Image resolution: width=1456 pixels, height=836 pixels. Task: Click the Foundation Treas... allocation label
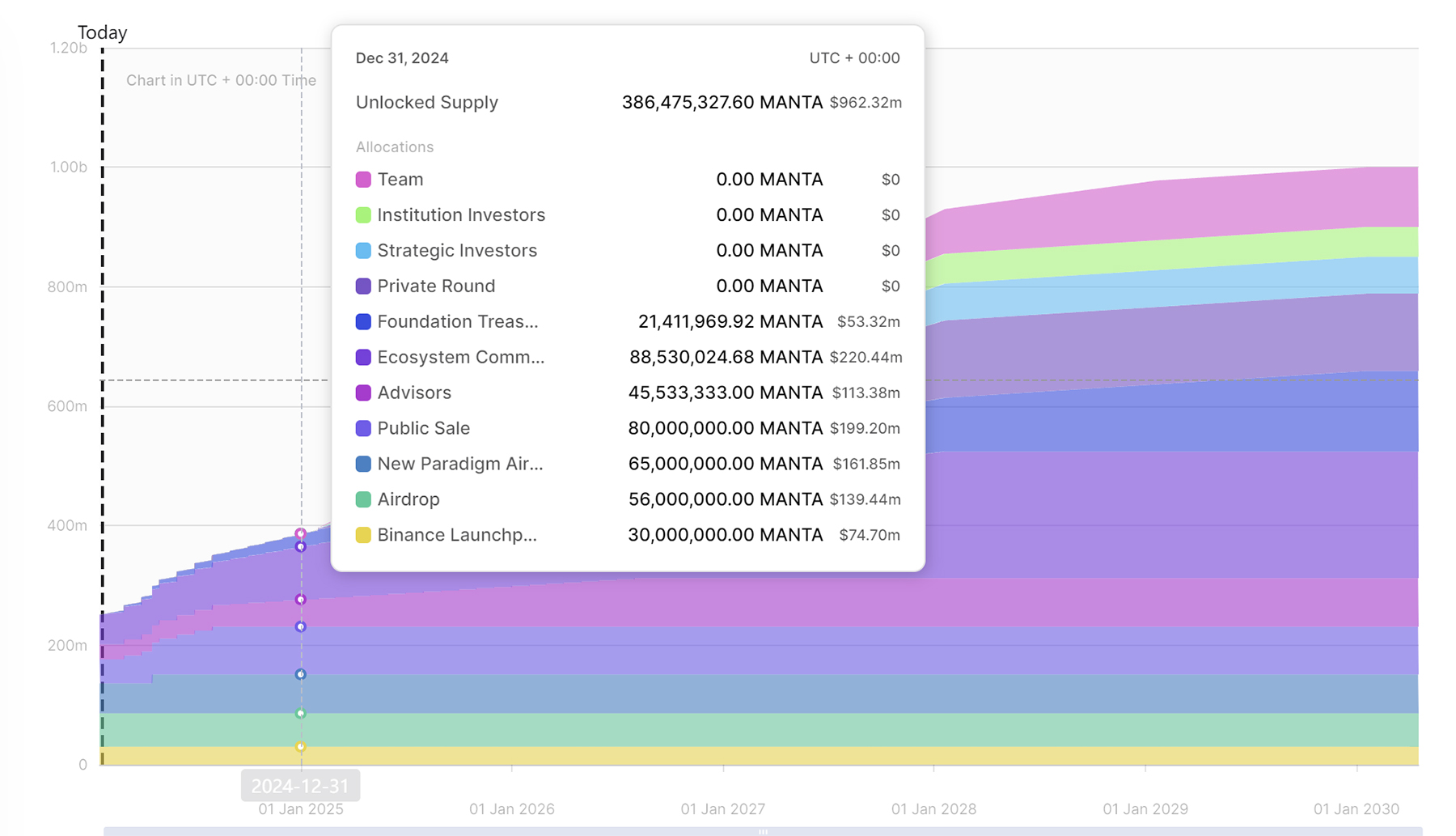[x=457, y=321]
